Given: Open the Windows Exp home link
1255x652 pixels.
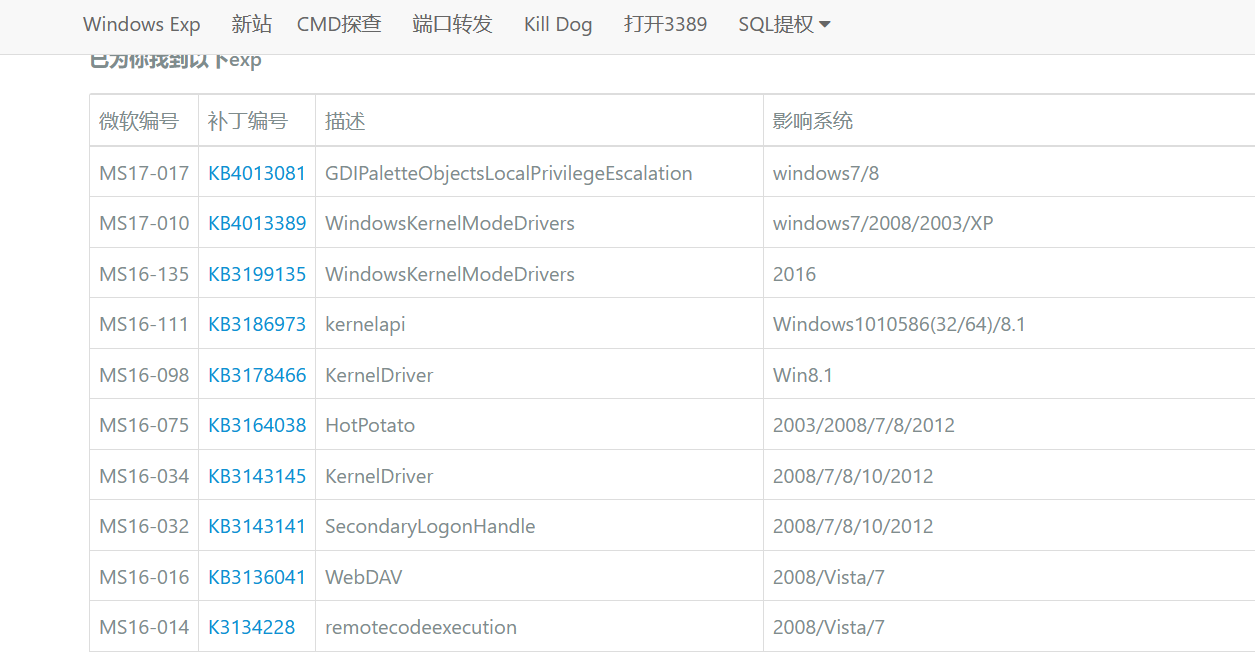Looking at the screenshot, I should (x=142, y=24).
